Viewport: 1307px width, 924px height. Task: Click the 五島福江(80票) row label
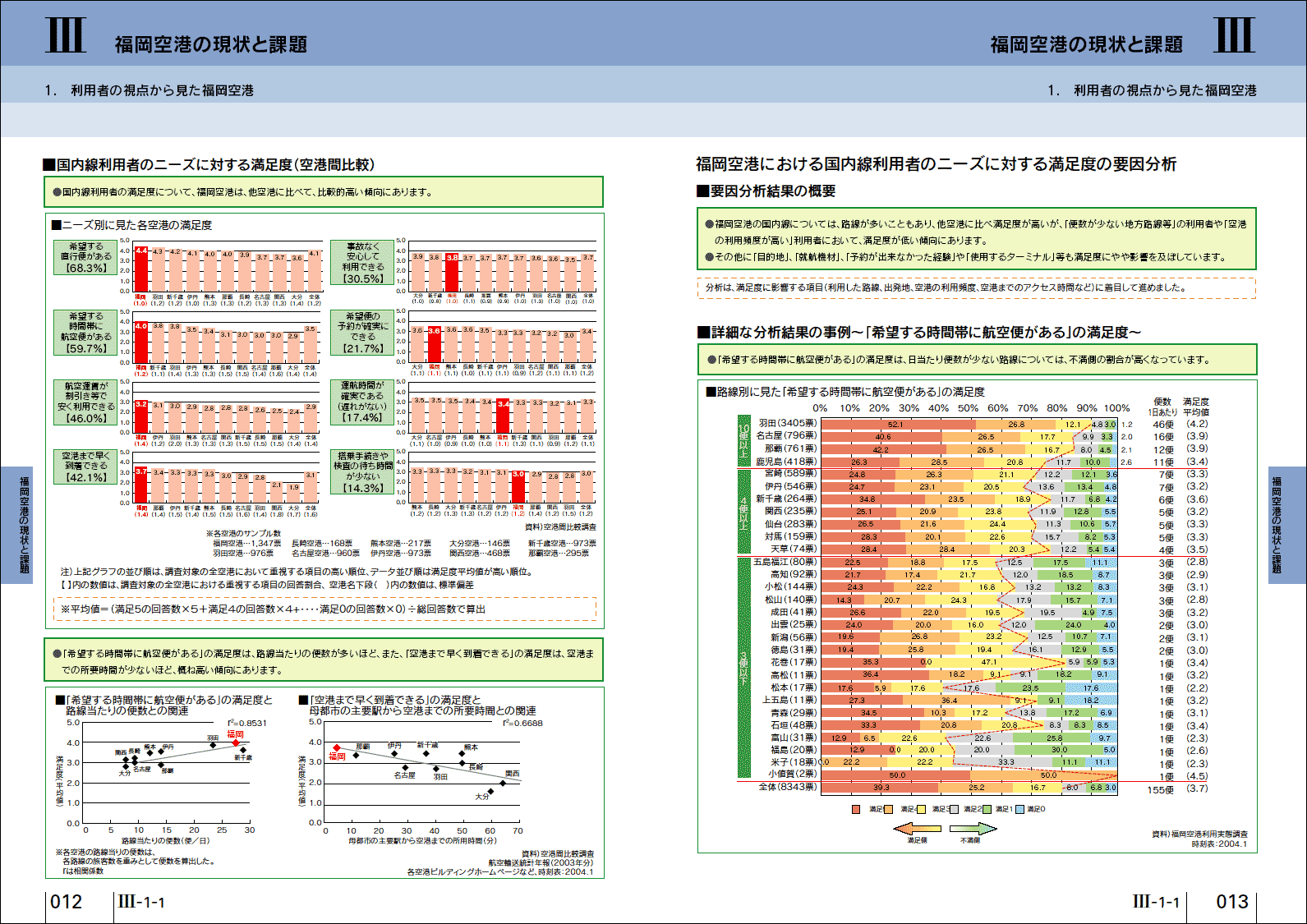(785, 562)
